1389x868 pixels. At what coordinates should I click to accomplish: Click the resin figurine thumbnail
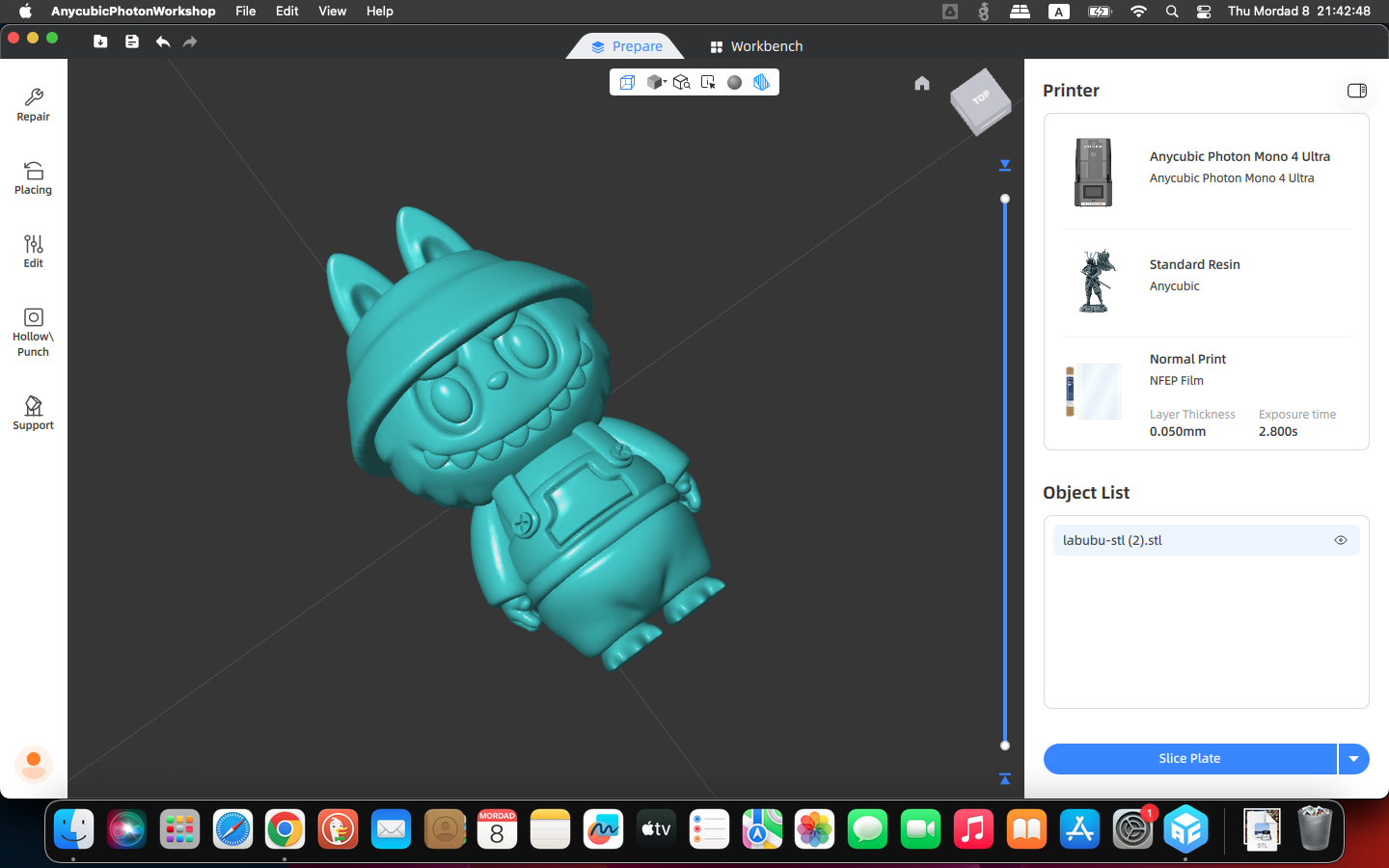point(1096,281)
